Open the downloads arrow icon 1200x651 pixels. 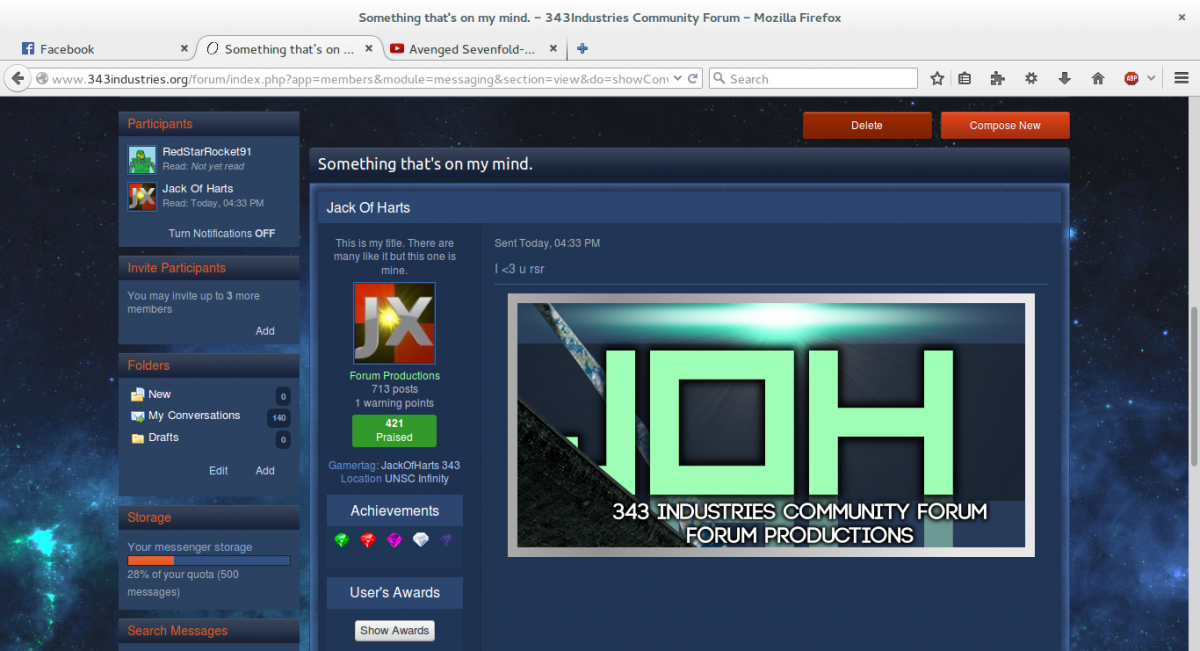coord(1064,78)
